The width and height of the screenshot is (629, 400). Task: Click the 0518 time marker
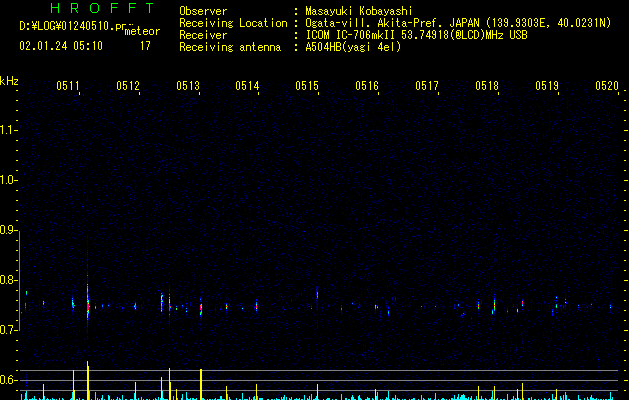pos(487,85)
